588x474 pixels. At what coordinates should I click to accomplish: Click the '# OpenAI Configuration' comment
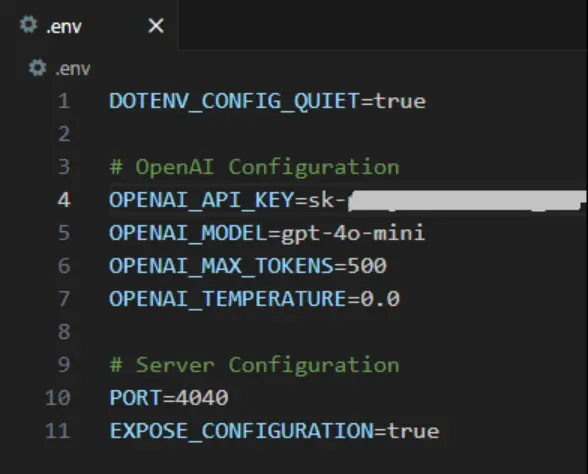255,167
